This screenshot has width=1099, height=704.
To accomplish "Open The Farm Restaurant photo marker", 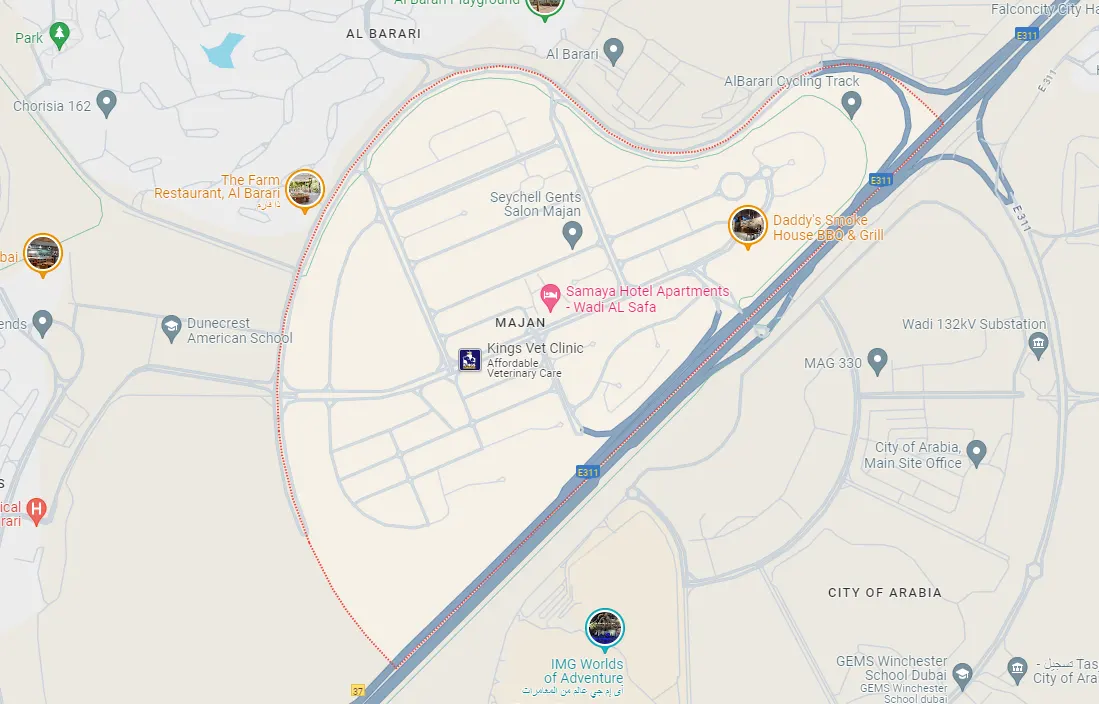I will tap(305, 189).
